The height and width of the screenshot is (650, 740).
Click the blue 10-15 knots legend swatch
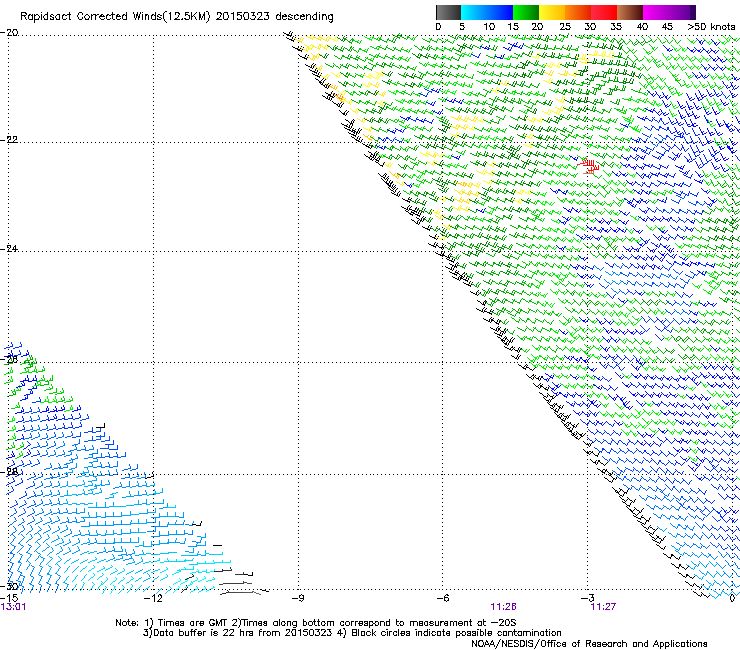[500, 12]
